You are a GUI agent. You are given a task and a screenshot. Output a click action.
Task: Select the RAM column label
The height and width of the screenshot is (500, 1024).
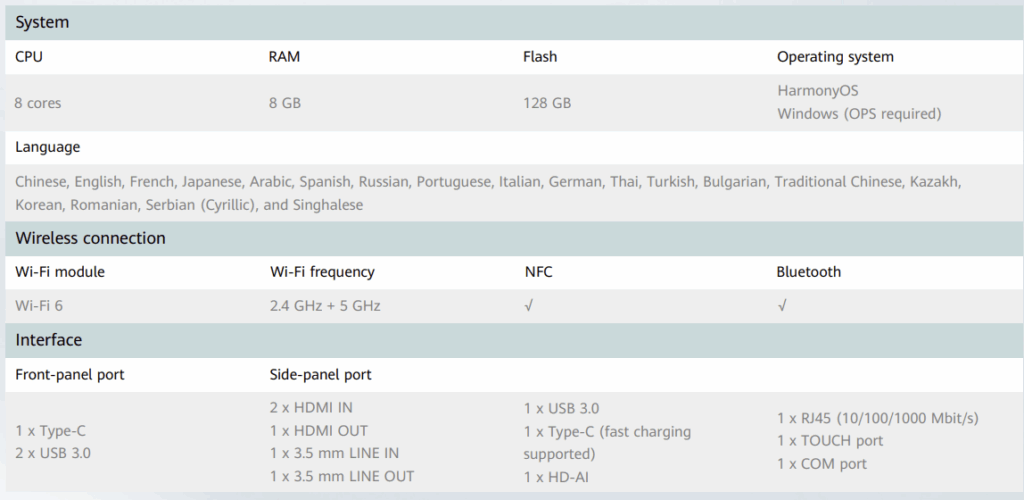(x=284, y=57)
